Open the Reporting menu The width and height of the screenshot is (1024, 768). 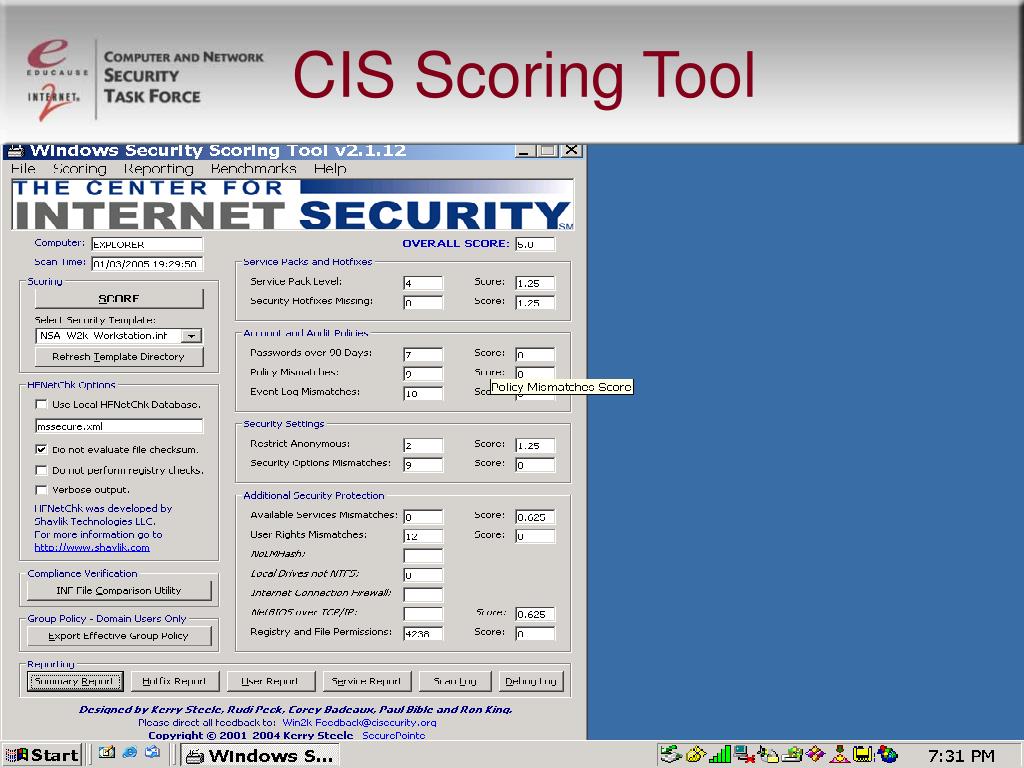159,168
